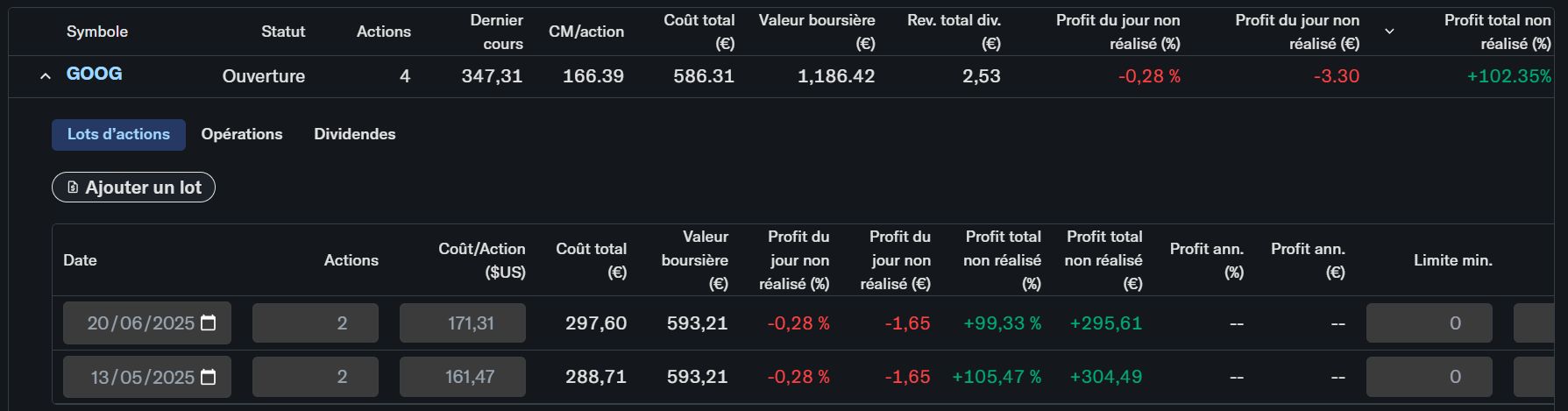Image resolution: width=1568 pixels, height=411 pixels.
Task: Edit the 20/06/2025 date field
Action: pyautogui.click(x=147, y=323)
